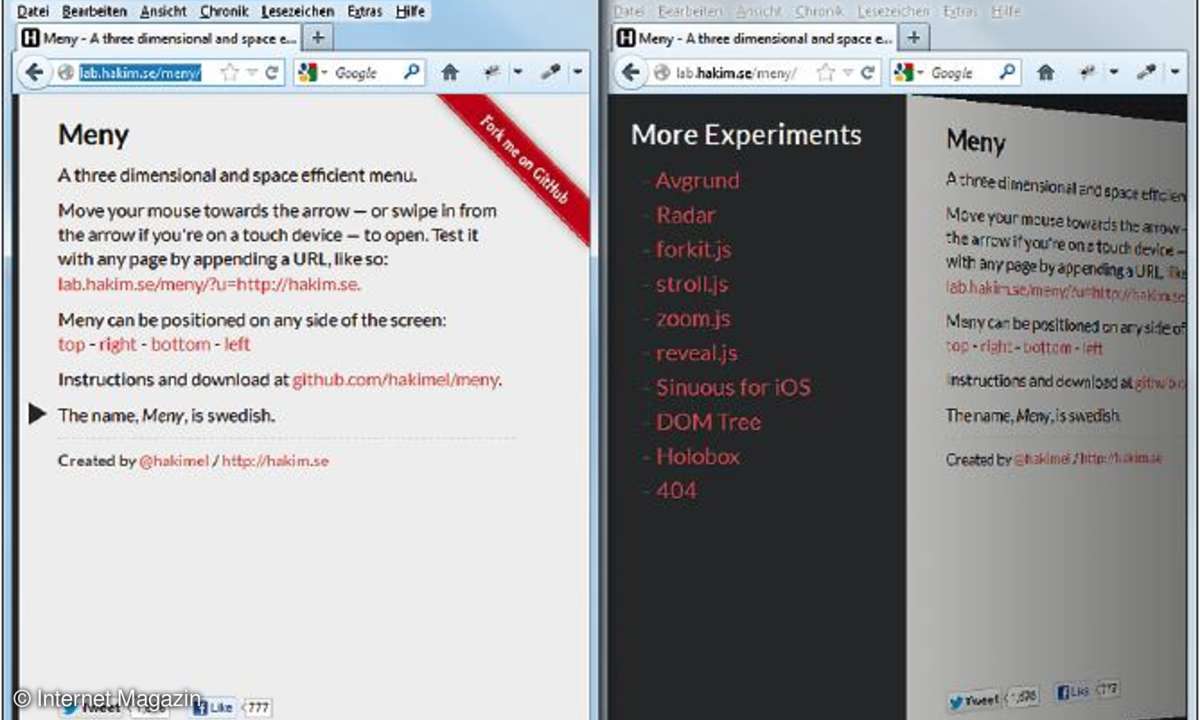Position the menu with the bottom link in the left window
Screen dimensions: 1200x720
click(181, 344)
